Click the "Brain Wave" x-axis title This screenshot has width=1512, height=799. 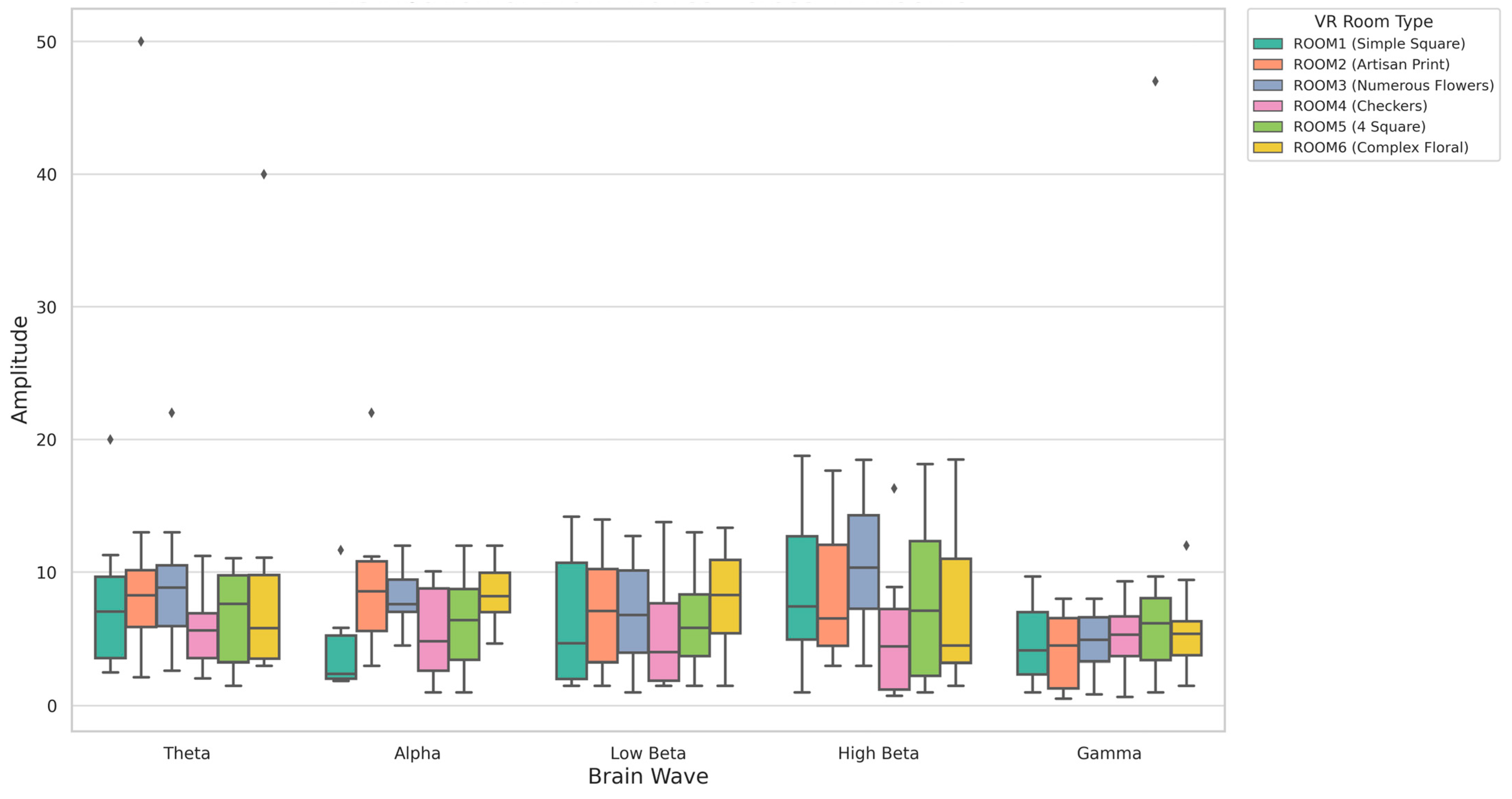click(648, 777)
